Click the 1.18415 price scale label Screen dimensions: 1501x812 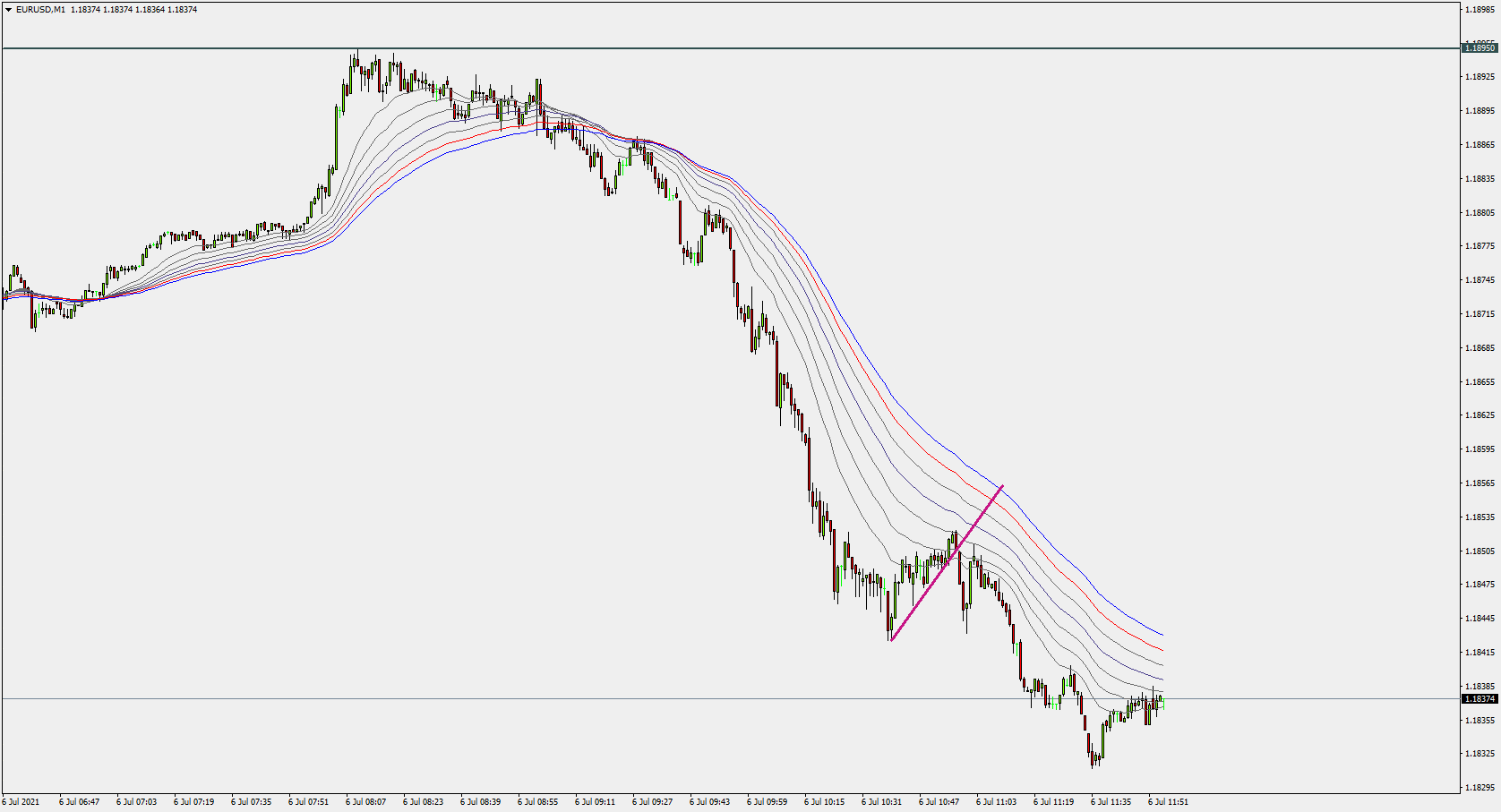click(1480, 653)
